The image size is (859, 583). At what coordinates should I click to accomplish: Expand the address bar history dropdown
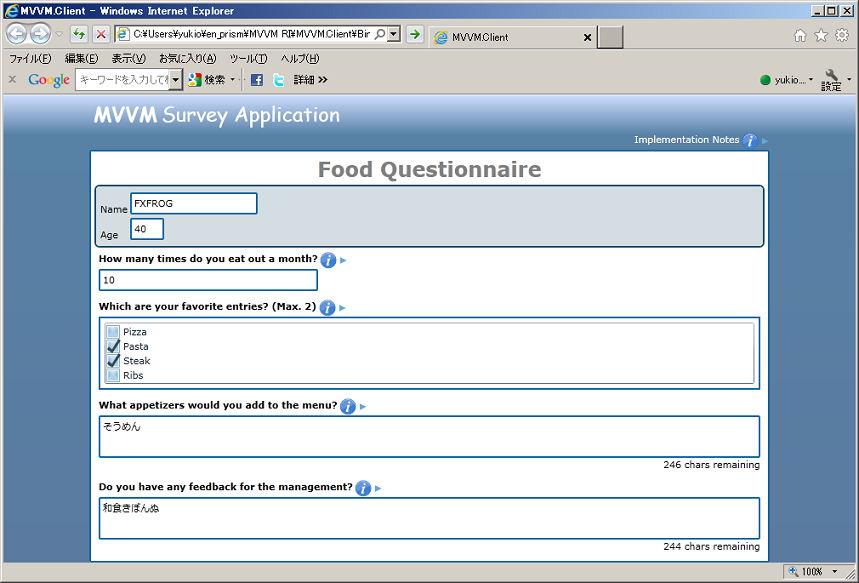coord(394,34)
